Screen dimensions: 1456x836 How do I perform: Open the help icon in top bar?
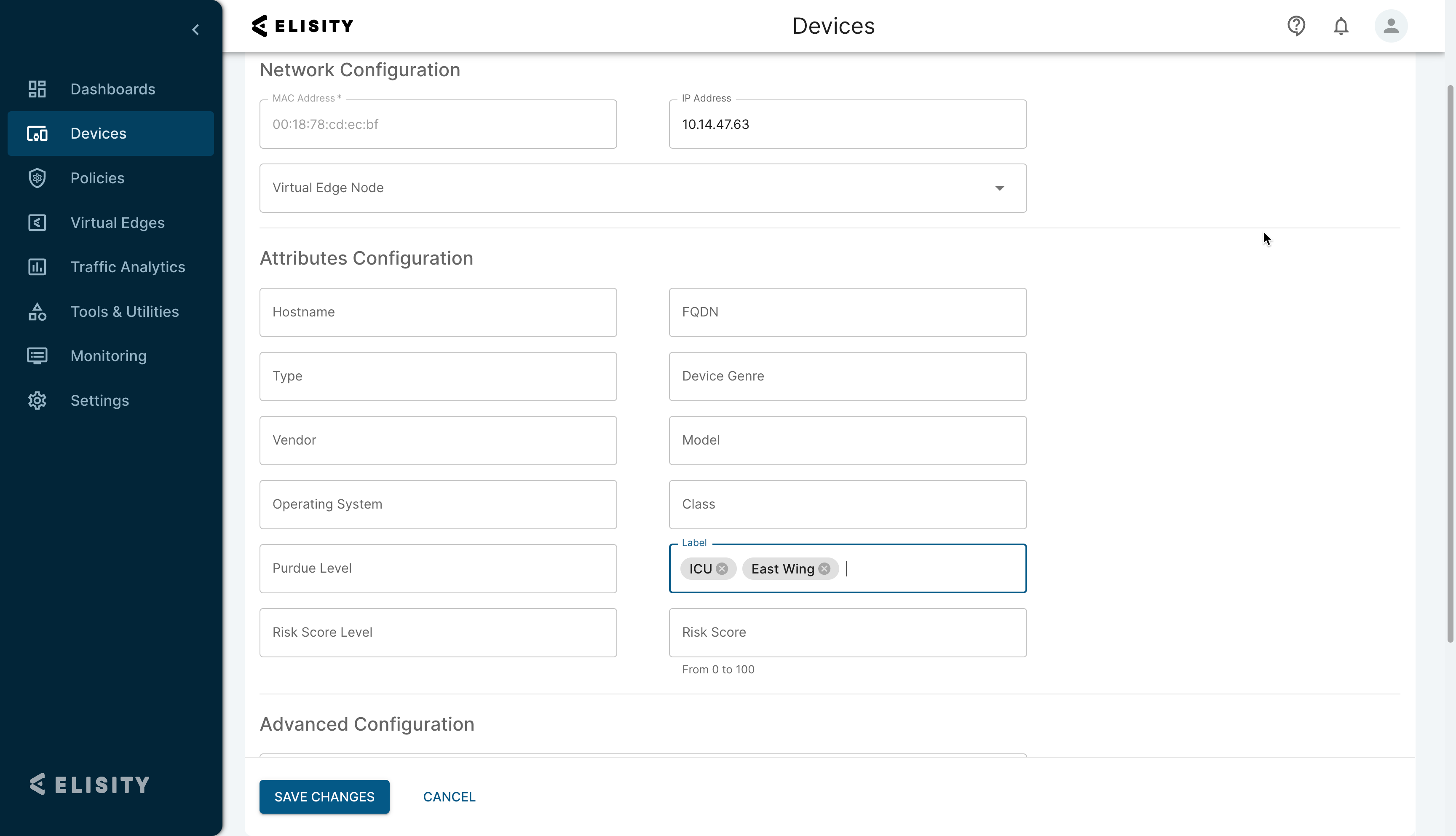[x=1296, y=26]
